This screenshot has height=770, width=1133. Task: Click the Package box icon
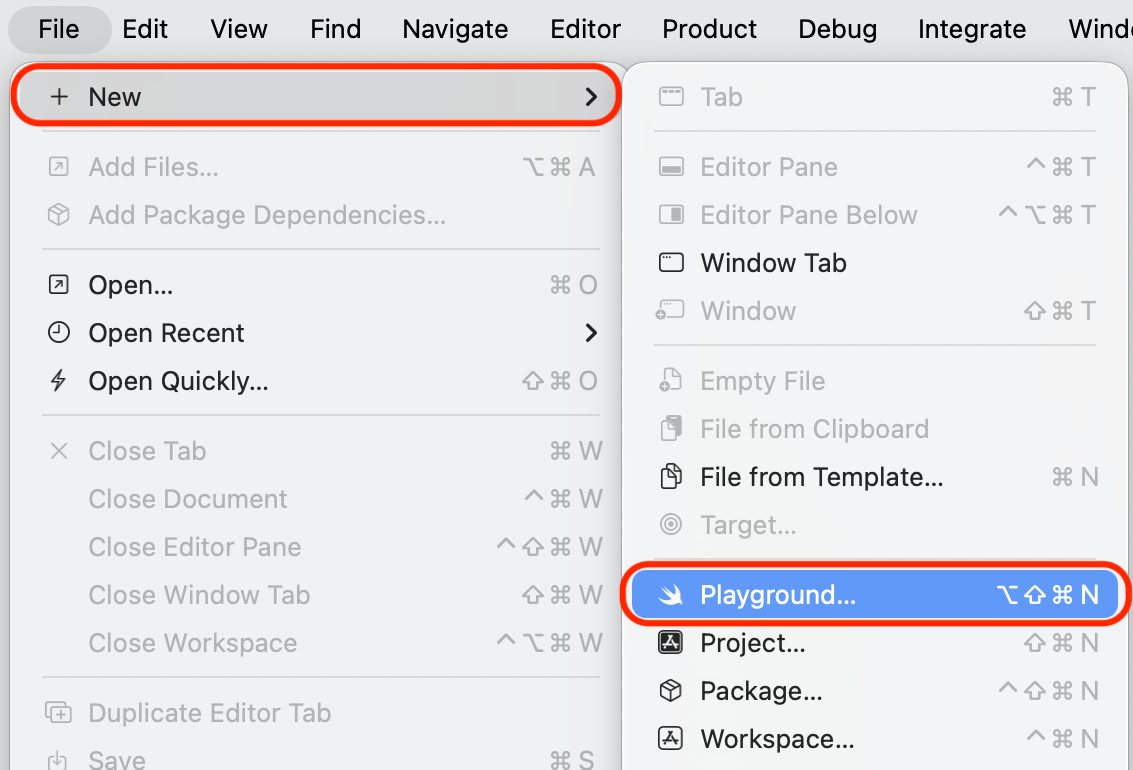click(x=671, y=691)
